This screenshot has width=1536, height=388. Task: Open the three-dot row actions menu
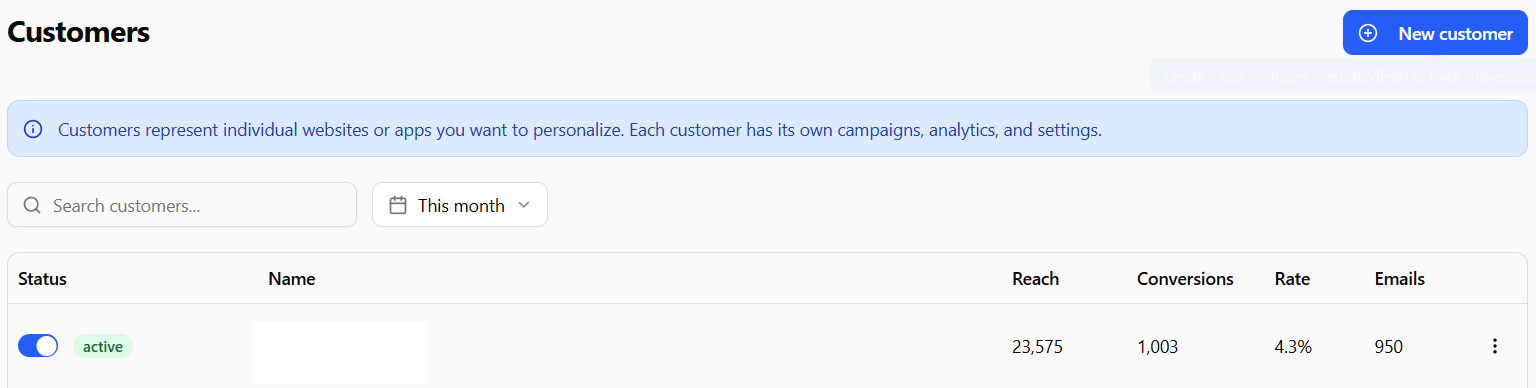tap(1495, 346)
